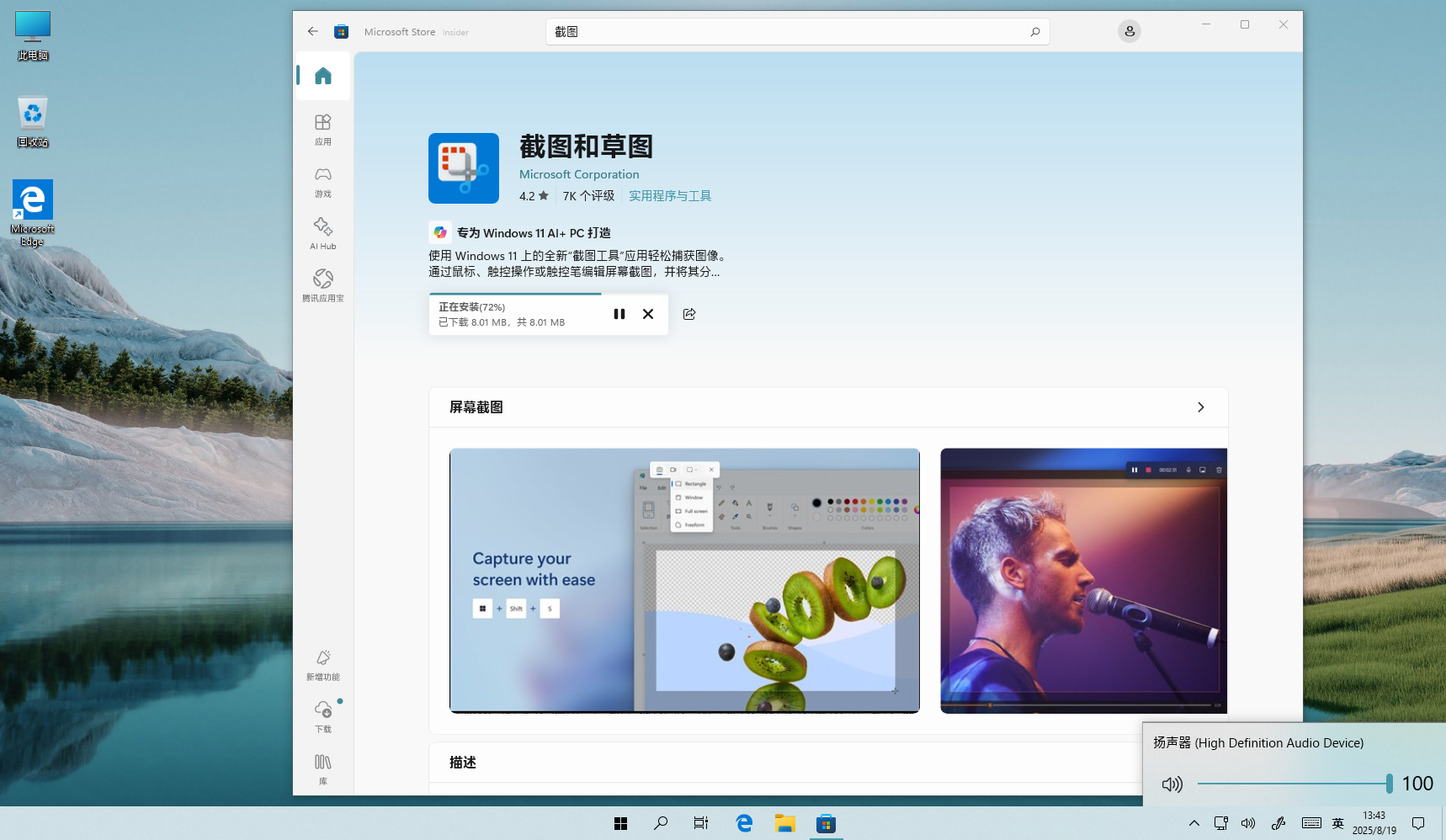The width and height of the screenshot is (1446, 840).
Task: Pause the app installation
Action: coord(619,314)
